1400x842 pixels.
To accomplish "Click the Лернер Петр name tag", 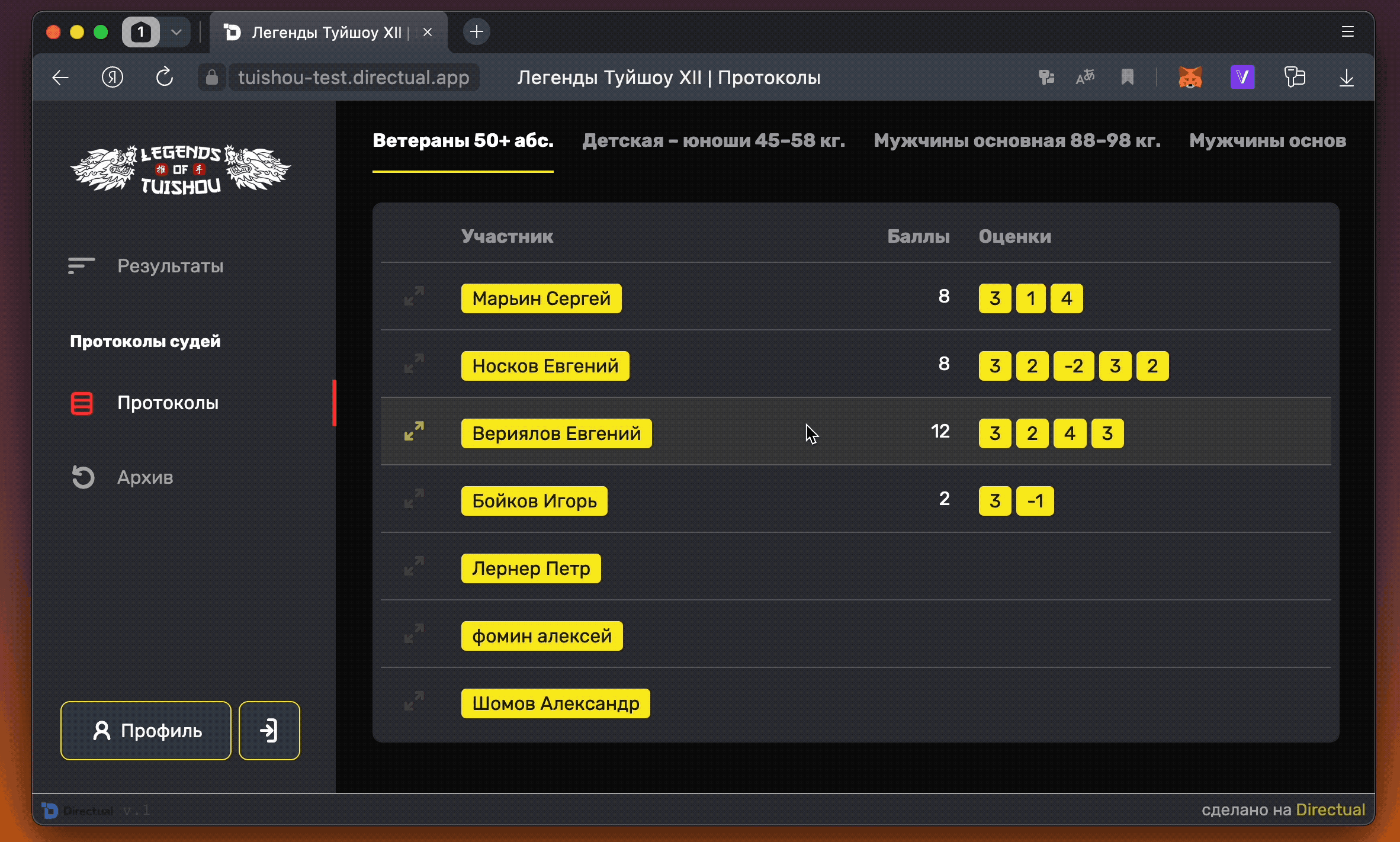I will click(531, 568).
